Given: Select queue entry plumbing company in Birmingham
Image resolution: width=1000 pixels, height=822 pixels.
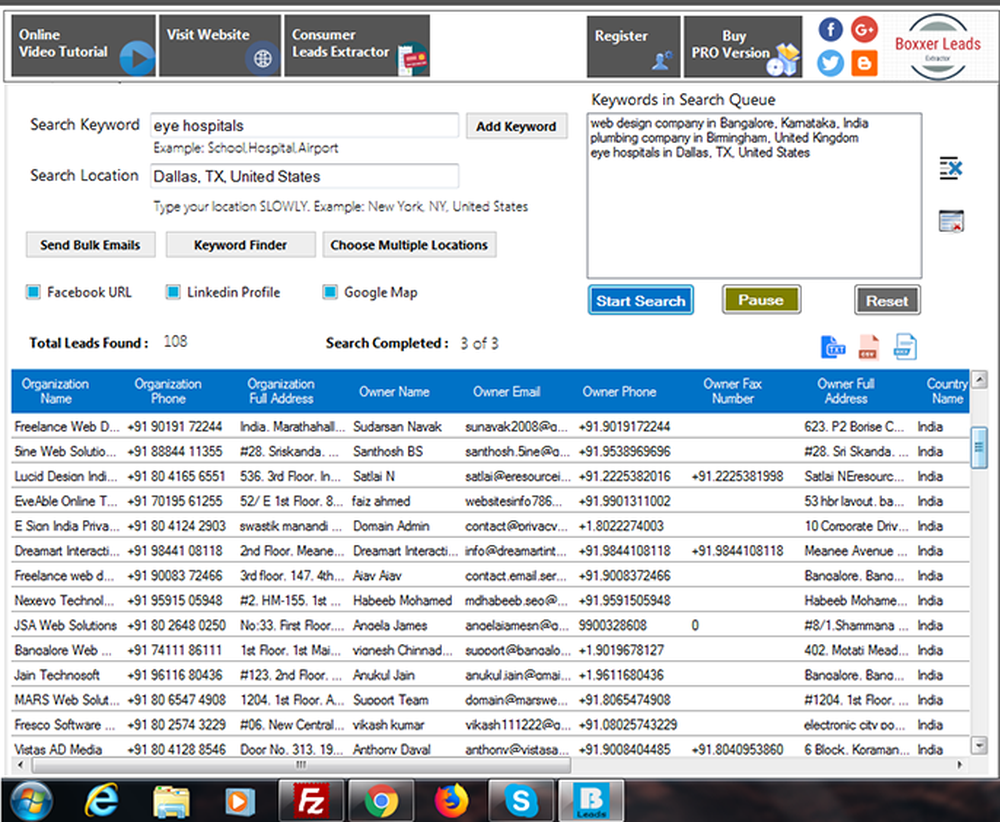Looking at the screenshot, I should [x=724, y=138].
